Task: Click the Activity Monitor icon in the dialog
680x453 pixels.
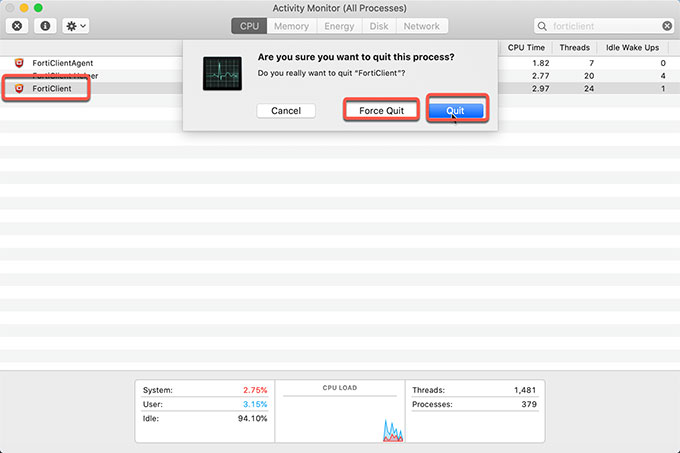Action: 221,72
